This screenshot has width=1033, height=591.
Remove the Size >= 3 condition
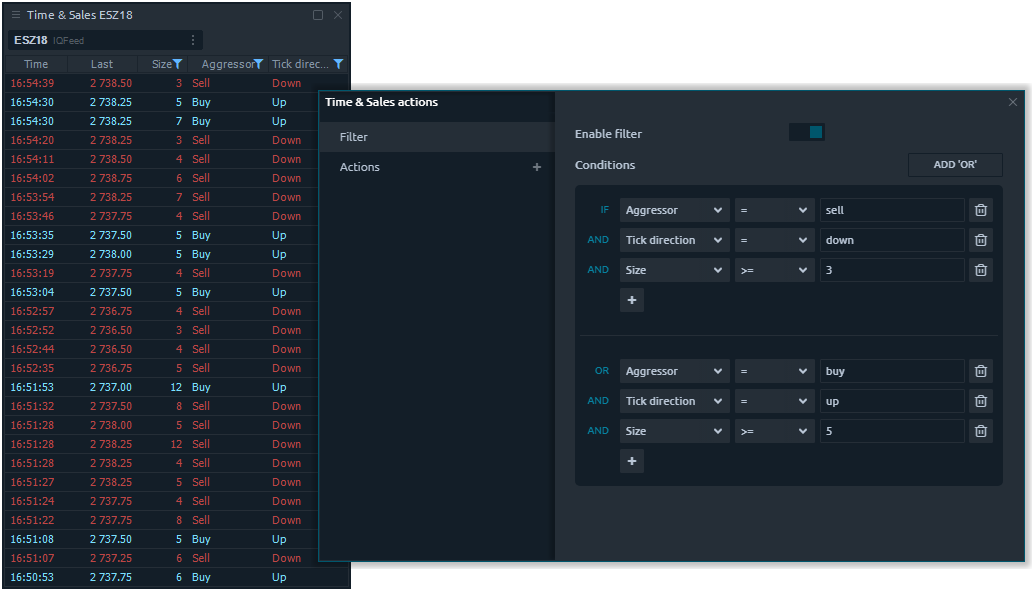[981, 270]
